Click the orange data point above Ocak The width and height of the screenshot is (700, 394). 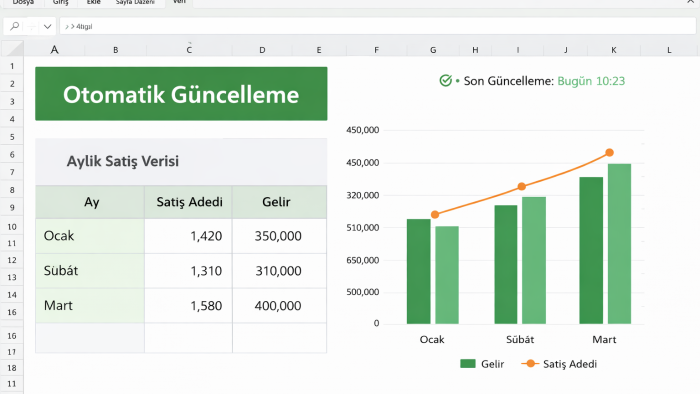(435, 215)
